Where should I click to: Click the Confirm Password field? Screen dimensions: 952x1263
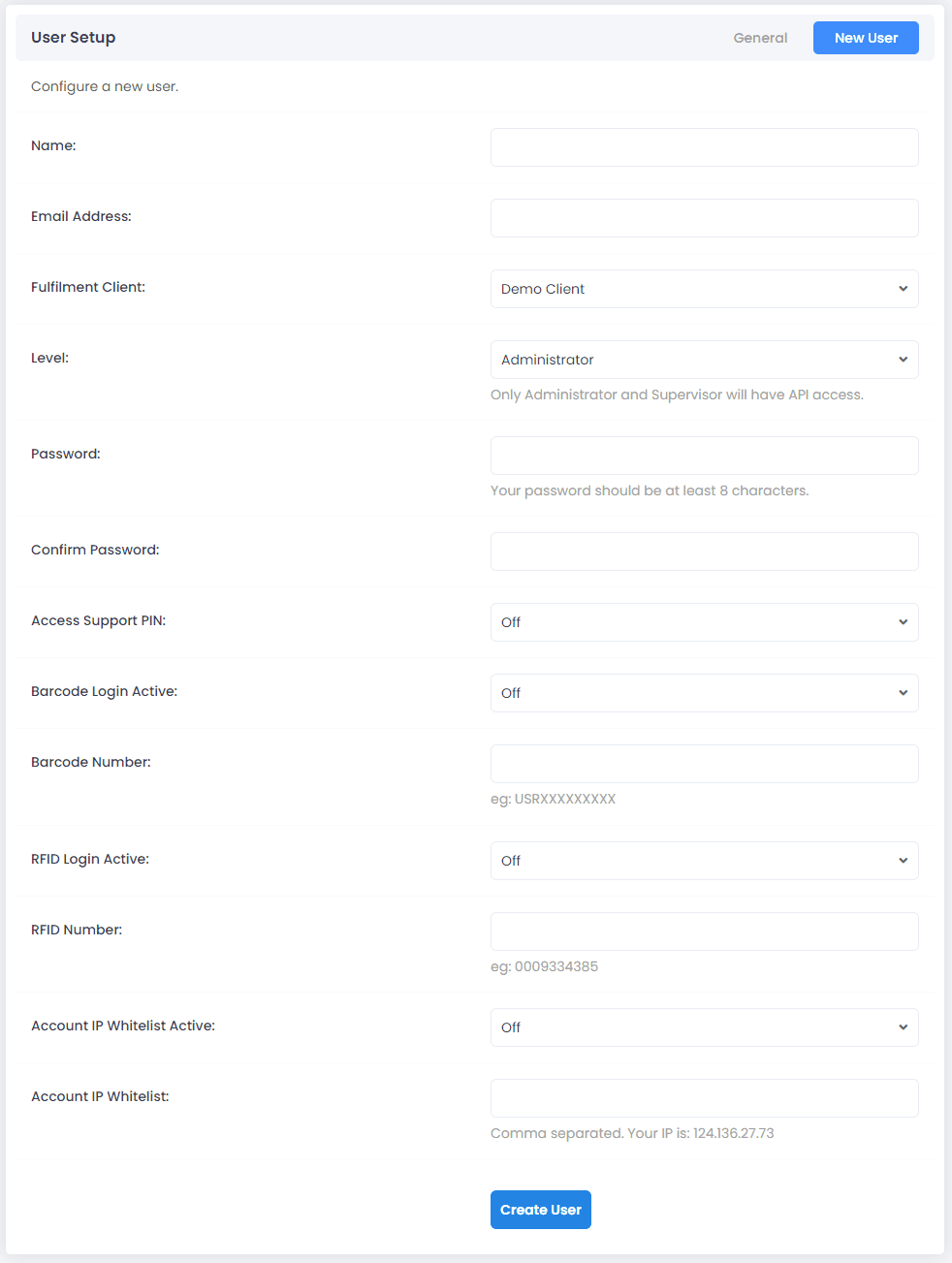[x=705, y=552]
